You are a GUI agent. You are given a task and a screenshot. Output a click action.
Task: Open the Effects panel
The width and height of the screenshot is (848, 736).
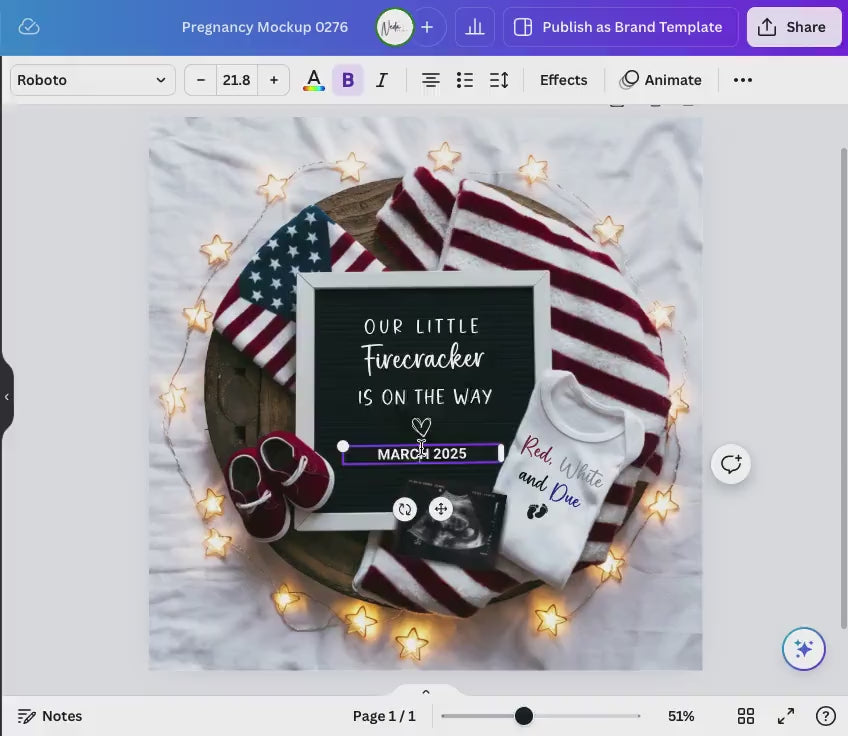pyautogui.click(x=563, y=80)
